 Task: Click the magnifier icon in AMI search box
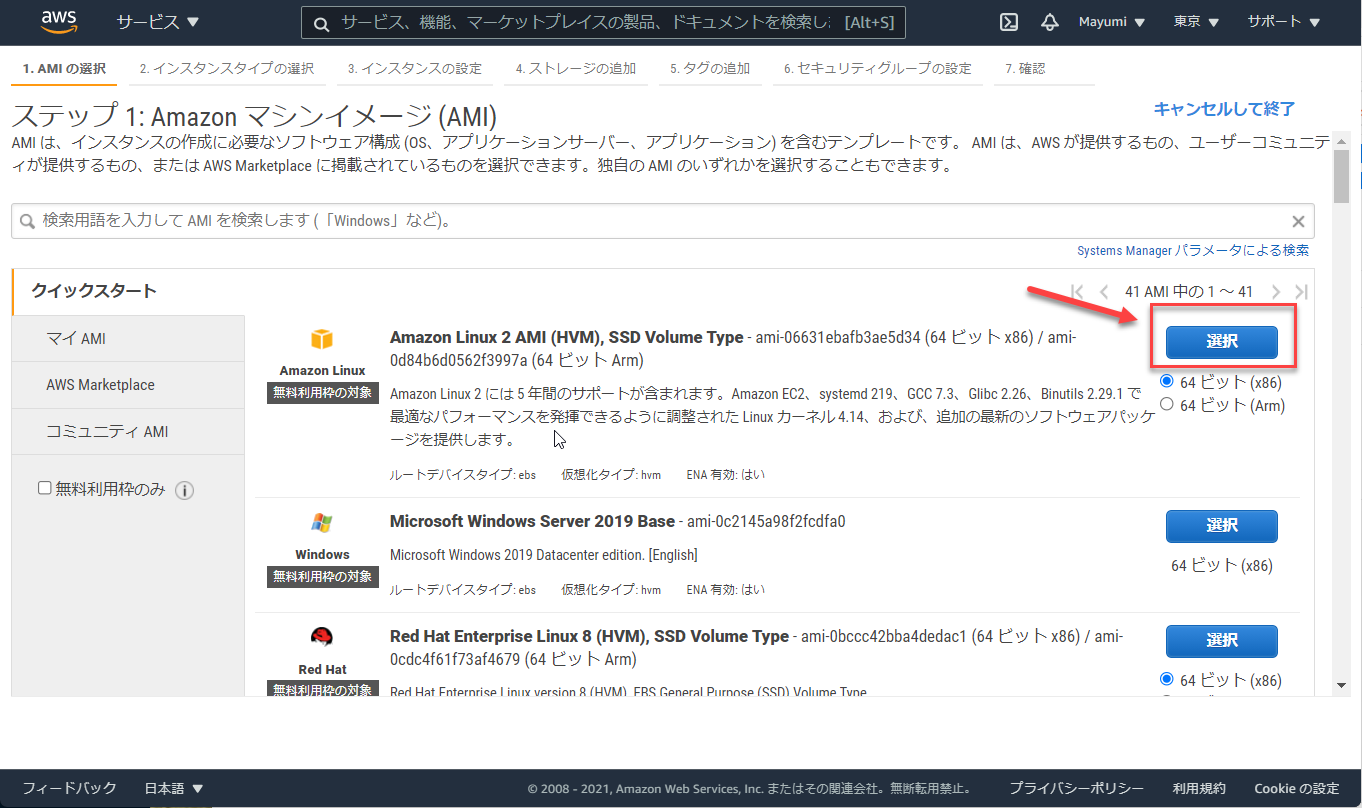[x=28, y=221]
